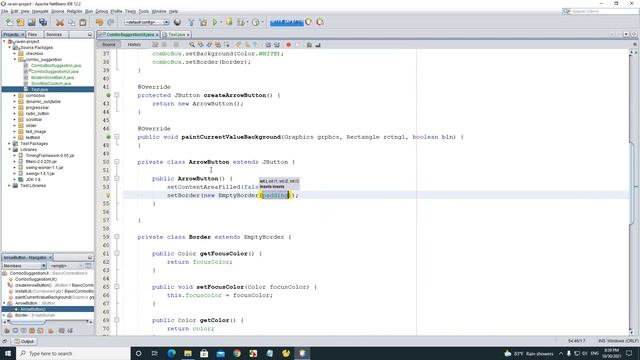This screenshot has width=640, height=360.
Task: Open Microsoft Edge from the taskbar
Action: coord(171,353)
